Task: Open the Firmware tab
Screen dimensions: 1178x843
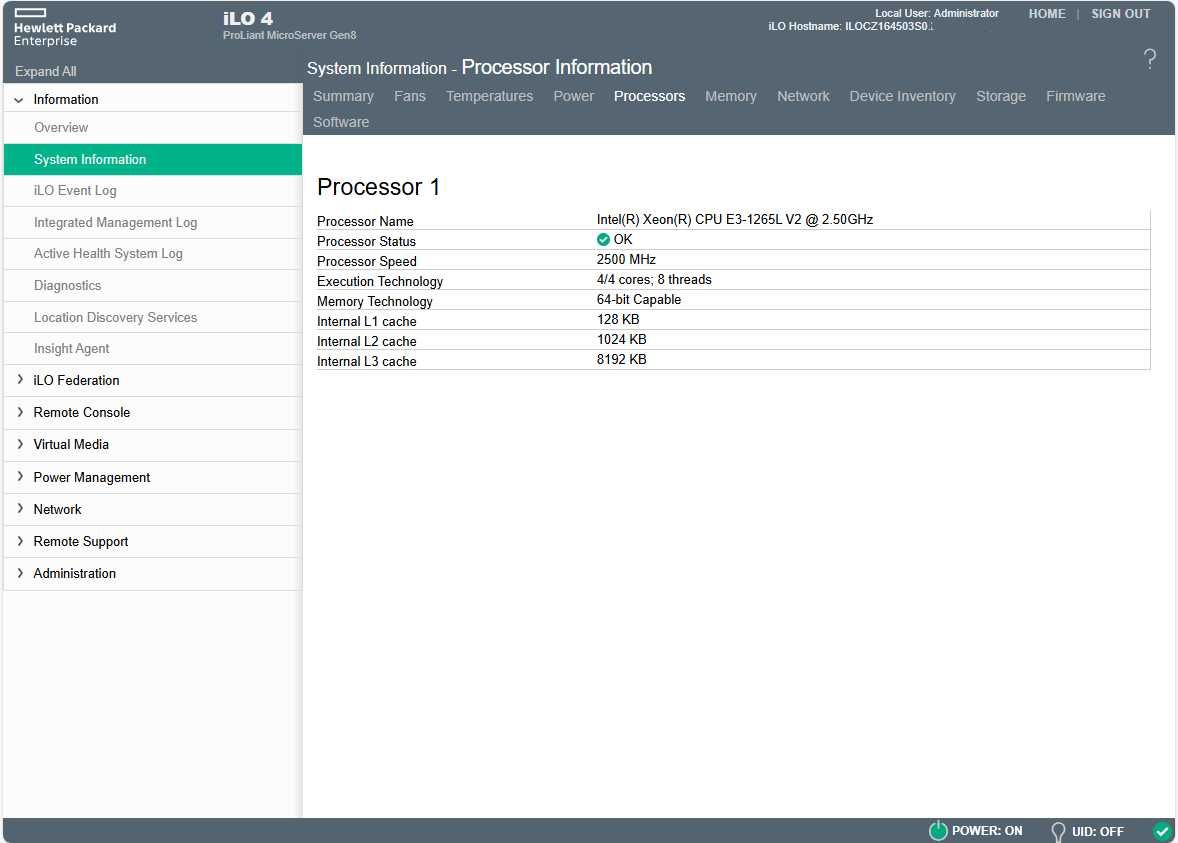Action: pyautogui.click(x=1075, y=96)
